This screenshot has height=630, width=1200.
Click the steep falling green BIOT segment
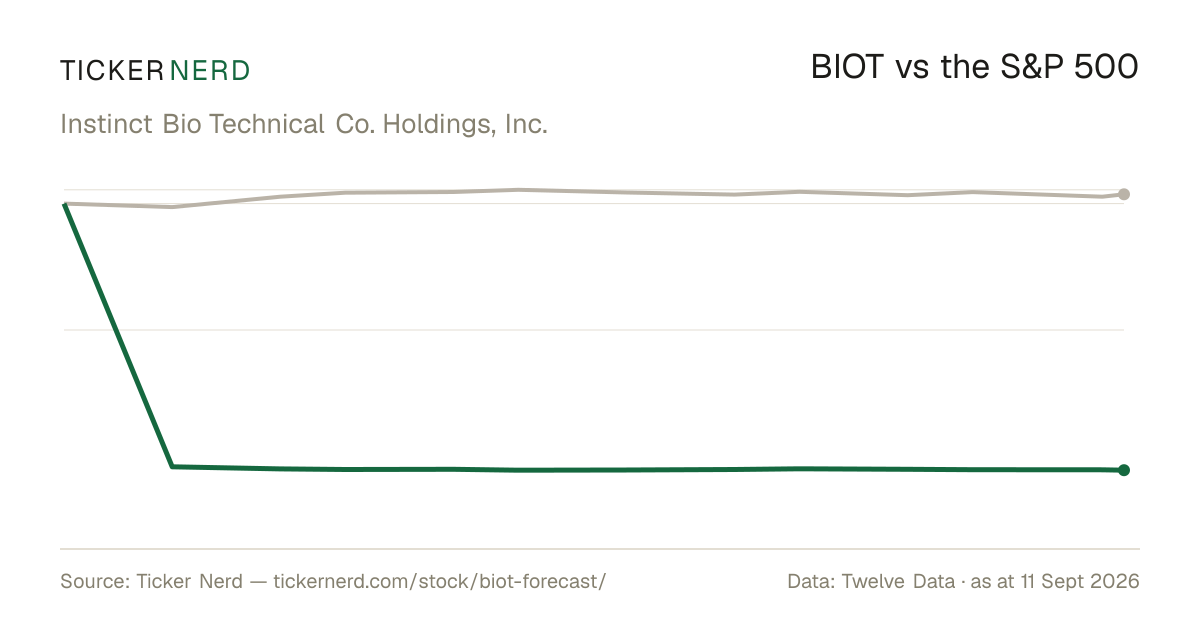tap(119, 335)
